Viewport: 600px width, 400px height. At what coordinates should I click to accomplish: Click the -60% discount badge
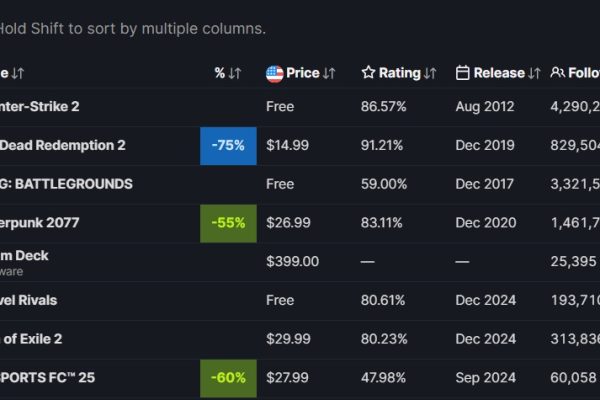(x=228, y=378)
